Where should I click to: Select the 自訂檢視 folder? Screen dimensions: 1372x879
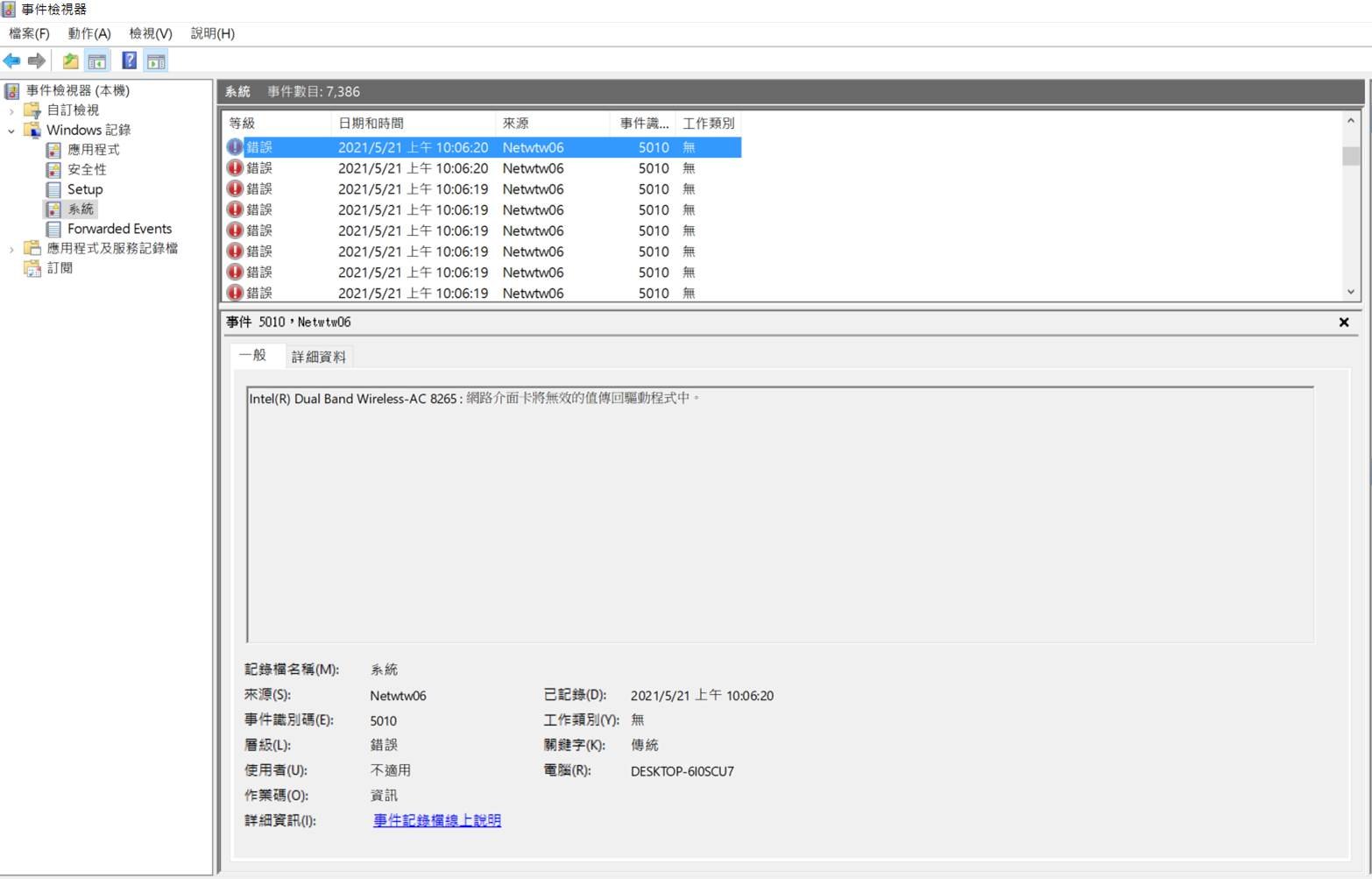pos(73,110)
